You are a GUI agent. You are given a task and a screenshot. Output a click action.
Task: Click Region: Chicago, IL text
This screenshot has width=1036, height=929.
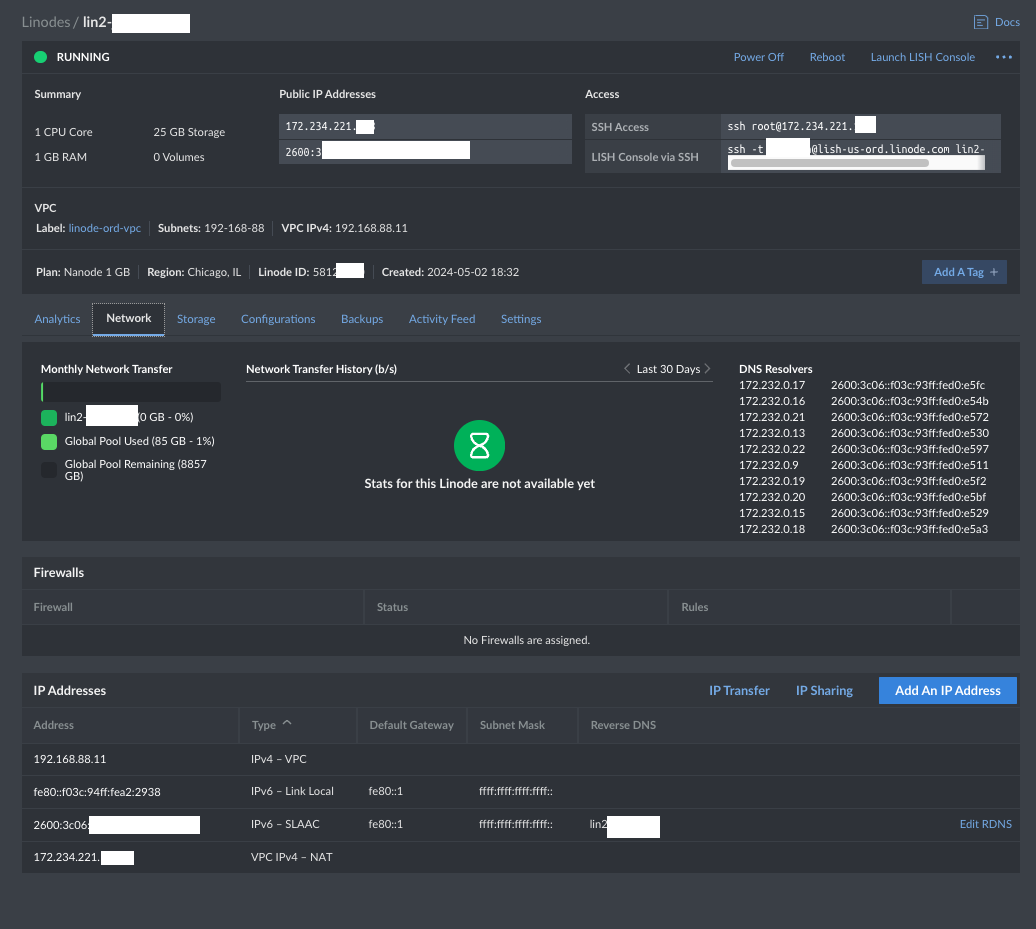pos(194,272)
